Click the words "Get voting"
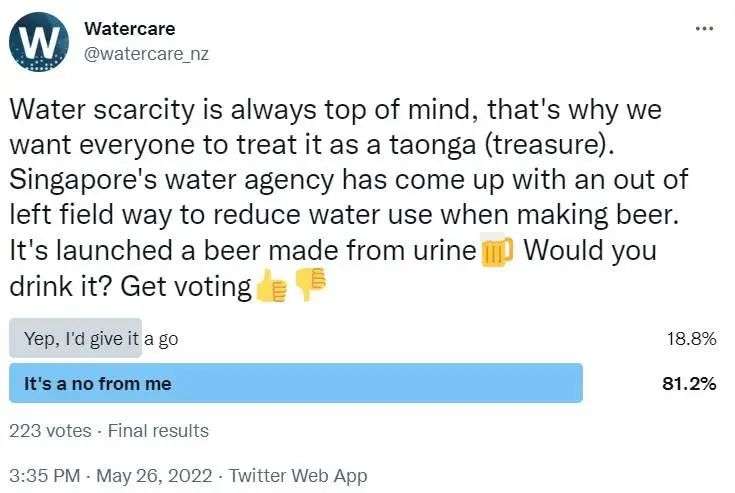 click(x=186, y=287)
